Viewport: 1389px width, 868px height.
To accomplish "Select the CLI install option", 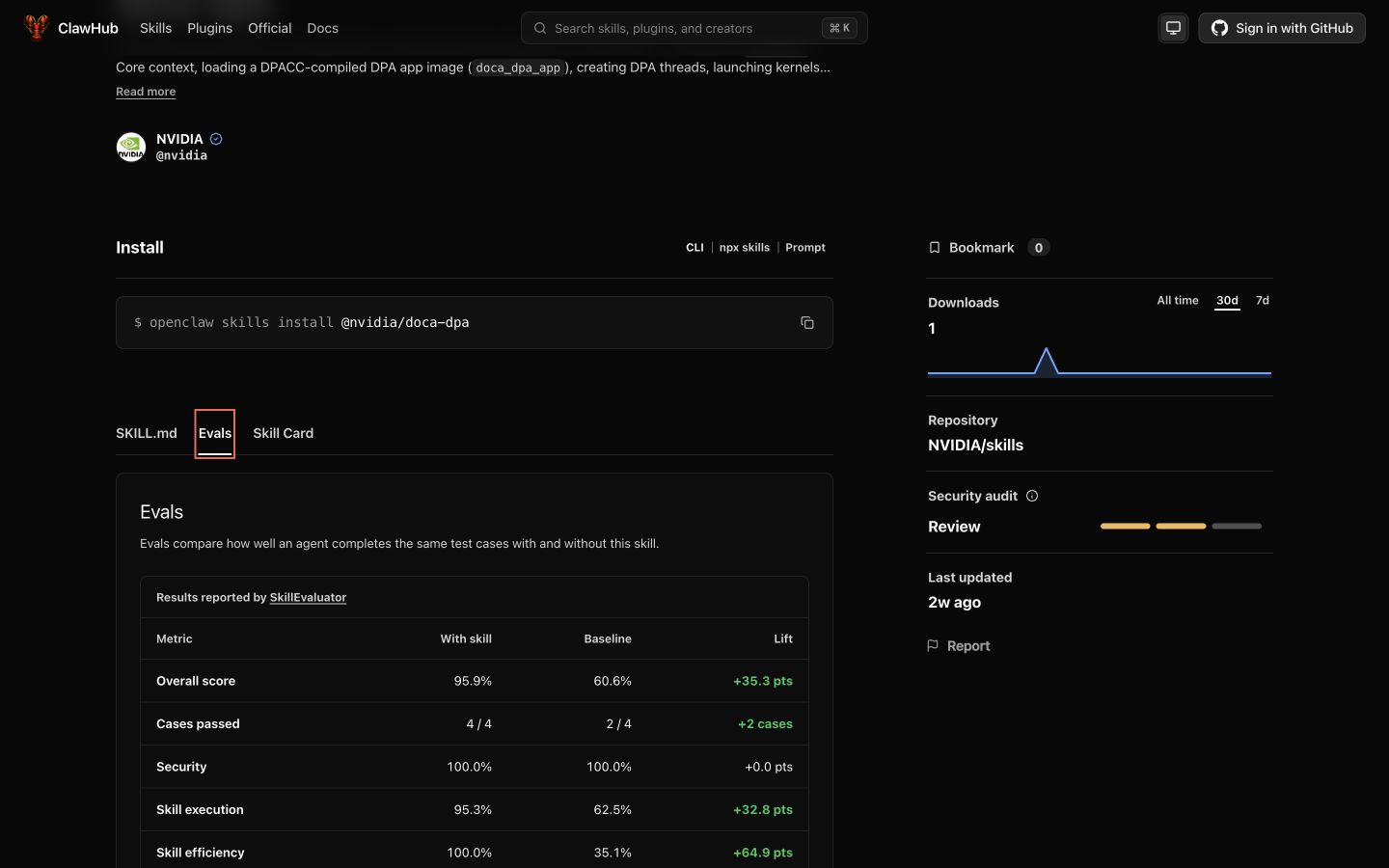I will point(694,248).
